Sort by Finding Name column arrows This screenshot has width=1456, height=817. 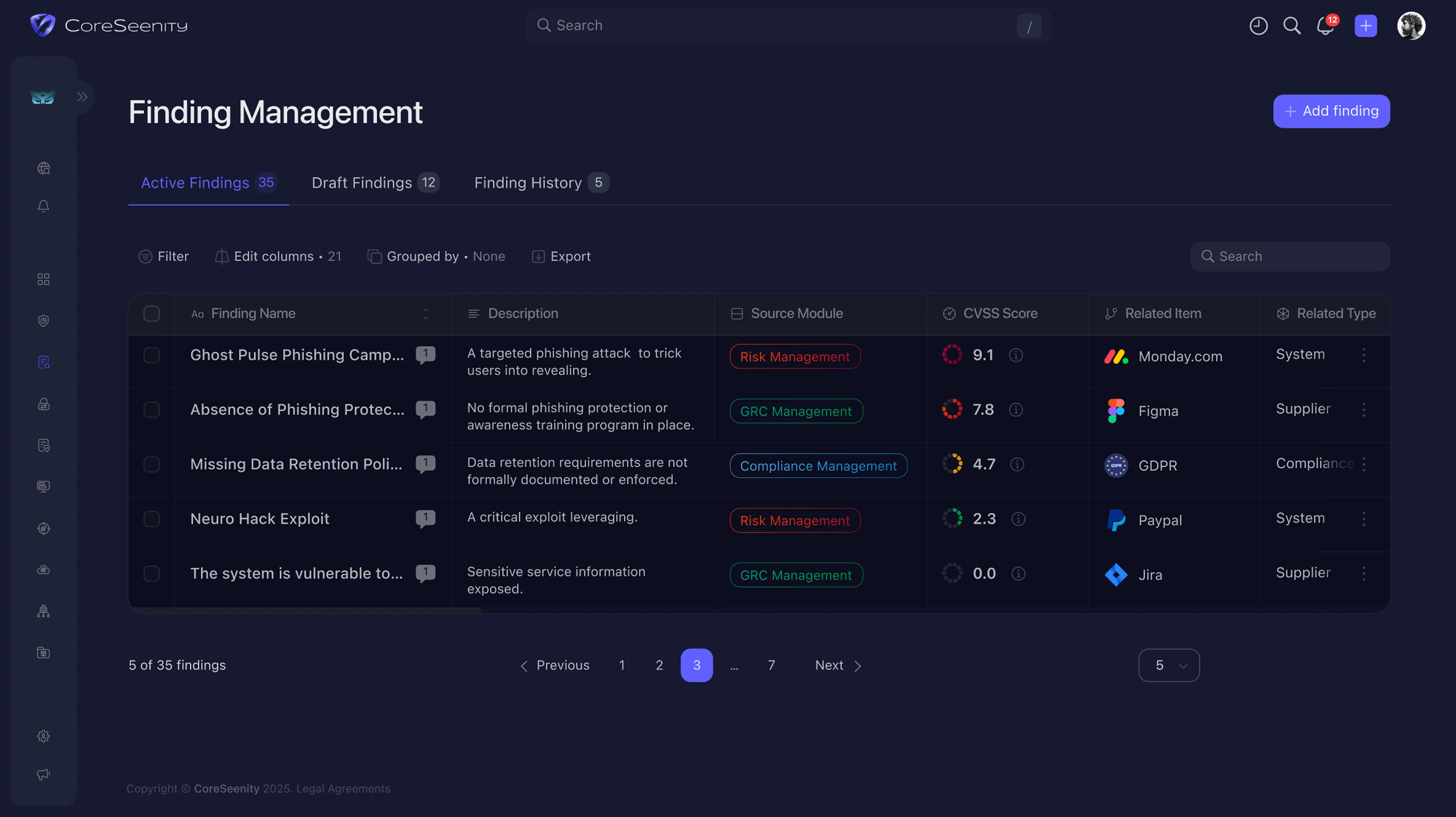click(425, 314)
